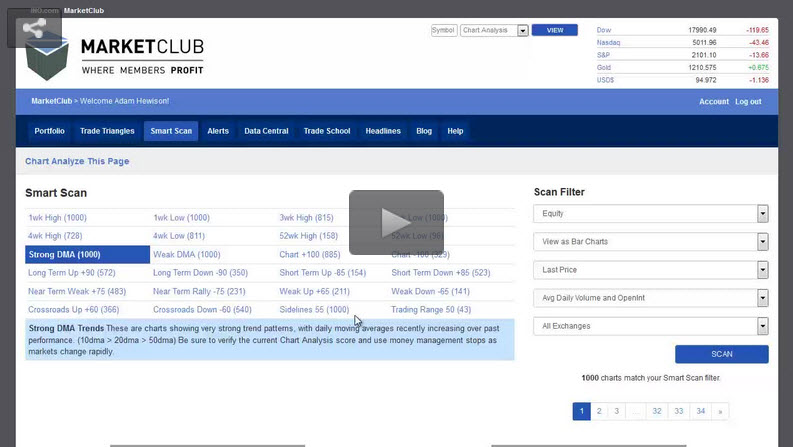Screen dimensions: 793x447
Task: Expand the All Exchanges dropdown
Action: tap(651, 326)
